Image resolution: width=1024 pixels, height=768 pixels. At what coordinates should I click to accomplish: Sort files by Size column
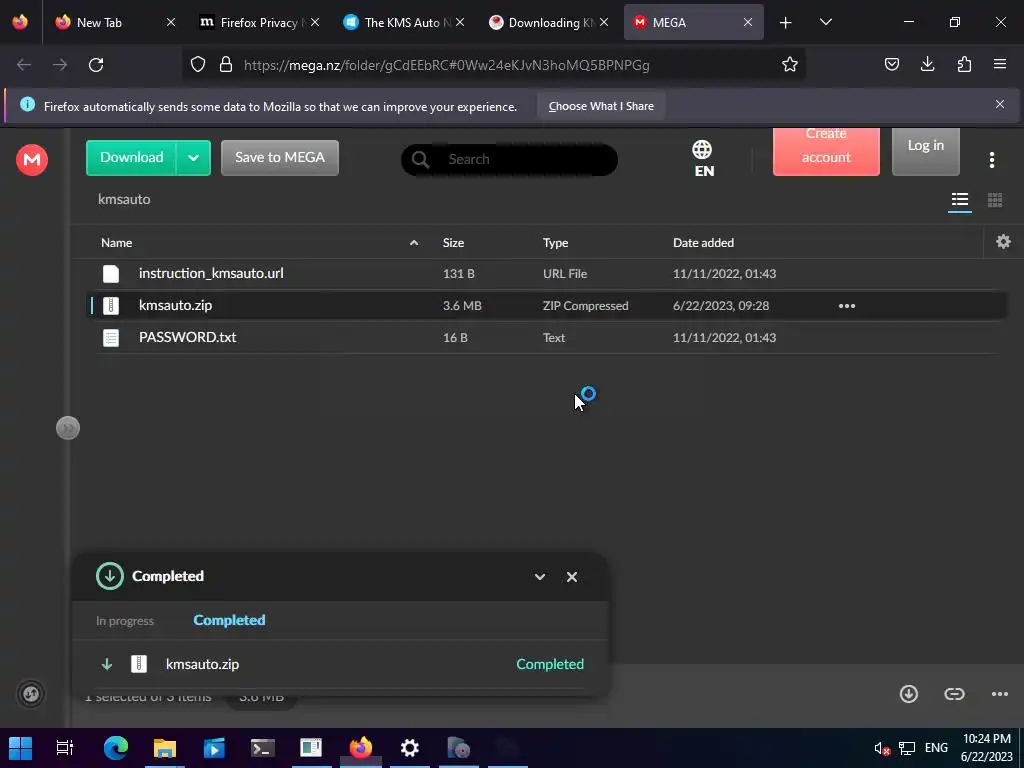pyautogui.click(x=453, y=243)
